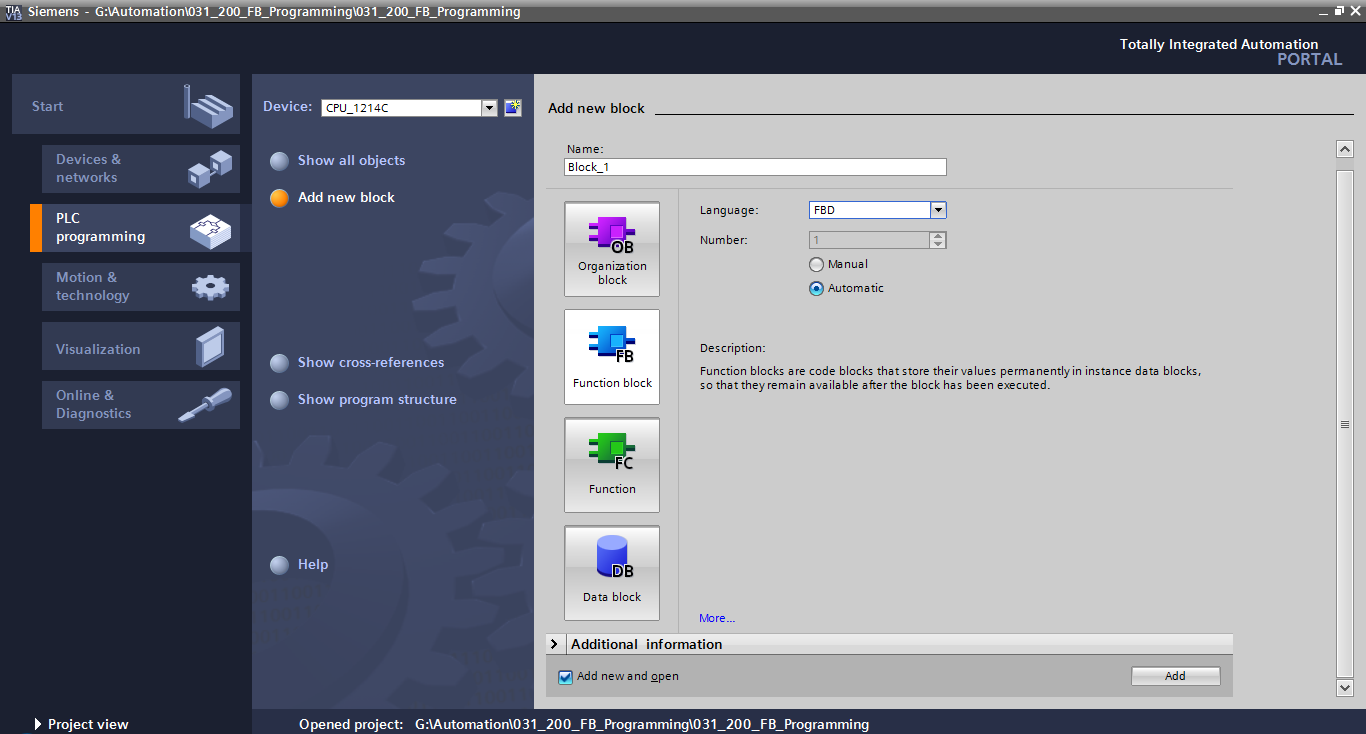Pick the Data block type
The width and height of the screenshot is (1366, 734).
(x=612, y=573)
